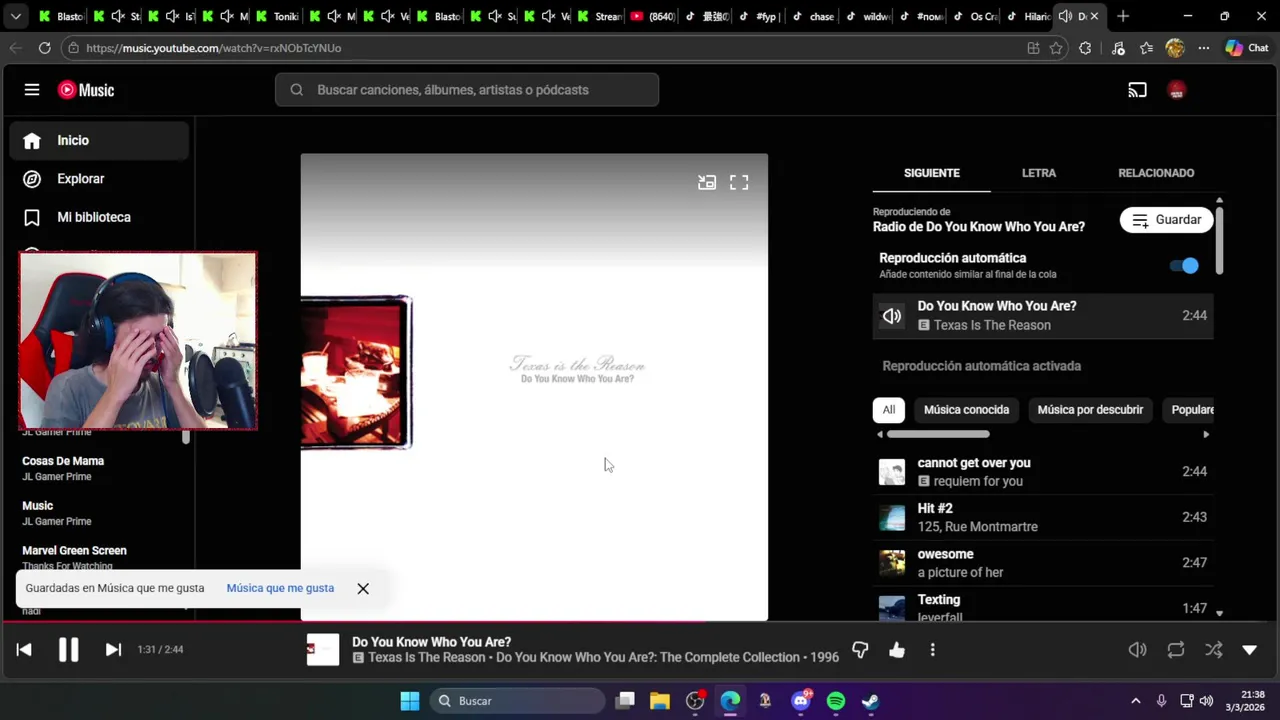Switch to the SIGUIENTE tab

click(x=932, y=173)
